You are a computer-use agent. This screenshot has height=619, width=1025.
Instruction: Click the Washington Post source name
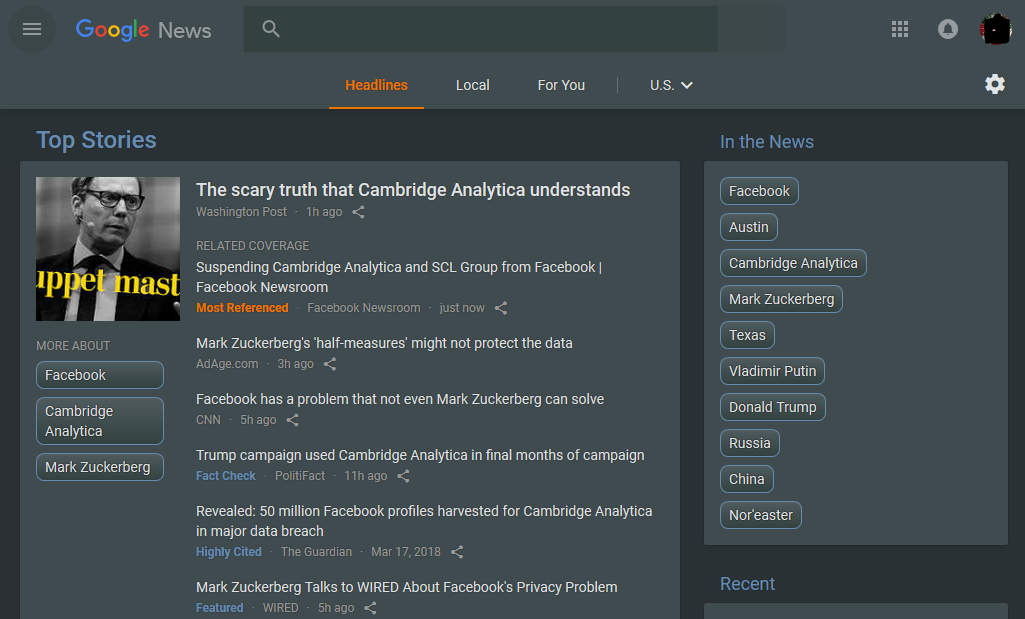tap(241, 212)
